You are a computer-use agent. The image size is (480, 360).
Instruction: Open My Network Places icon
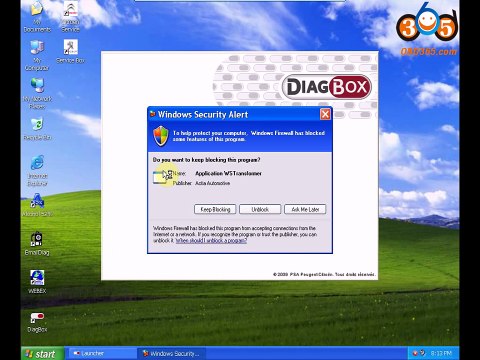[37, 94]
